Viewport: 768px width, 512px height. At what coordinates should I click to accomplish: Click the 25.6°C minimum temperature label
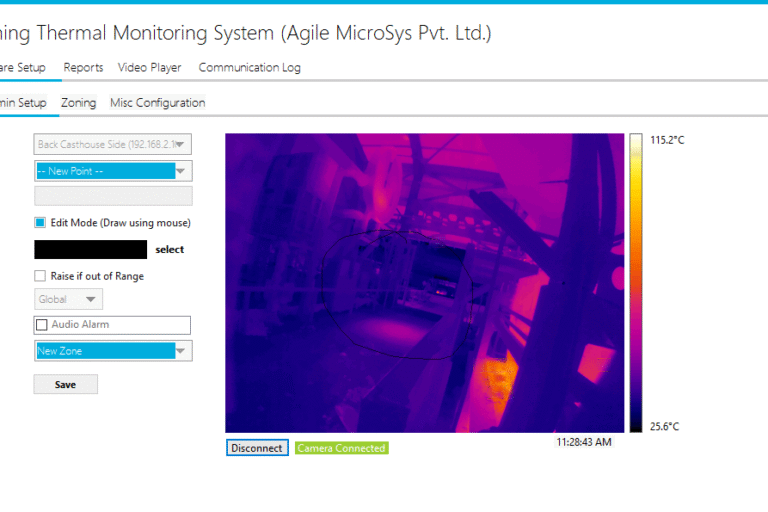pos(665,426)
